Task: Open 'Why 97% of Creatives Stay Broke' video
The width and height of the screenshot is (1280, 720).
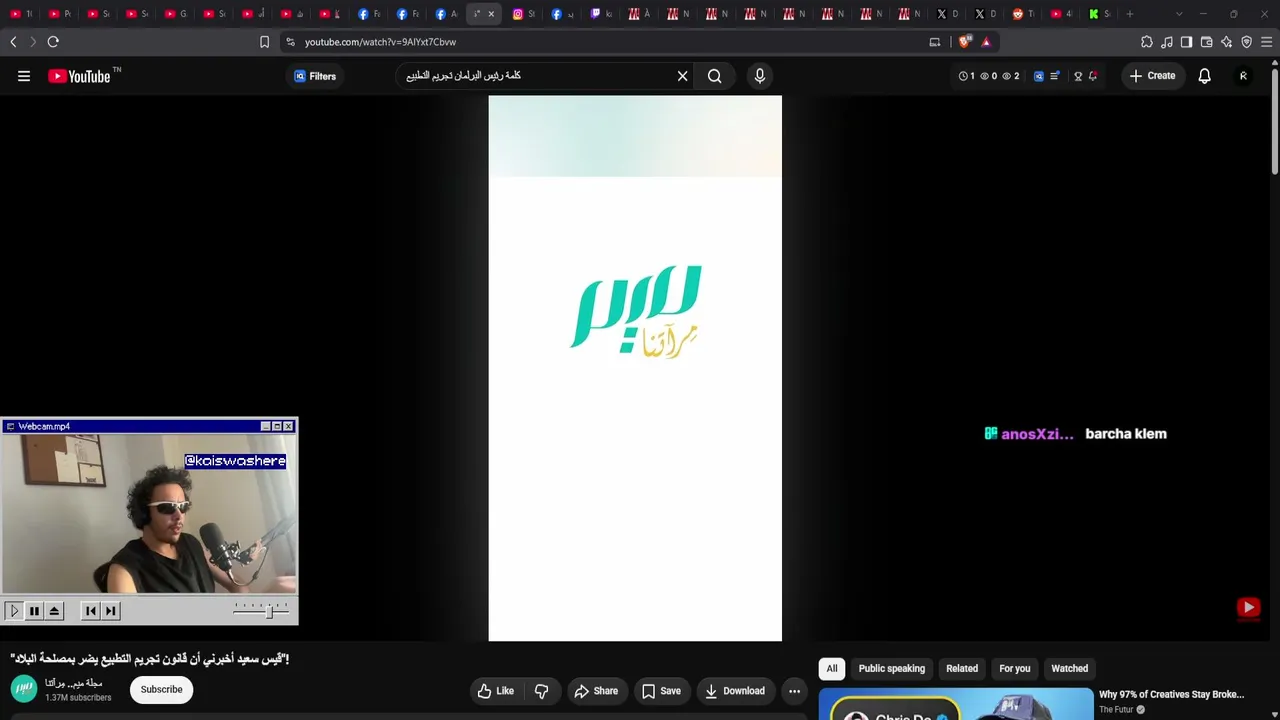Action: (1172, 694)
